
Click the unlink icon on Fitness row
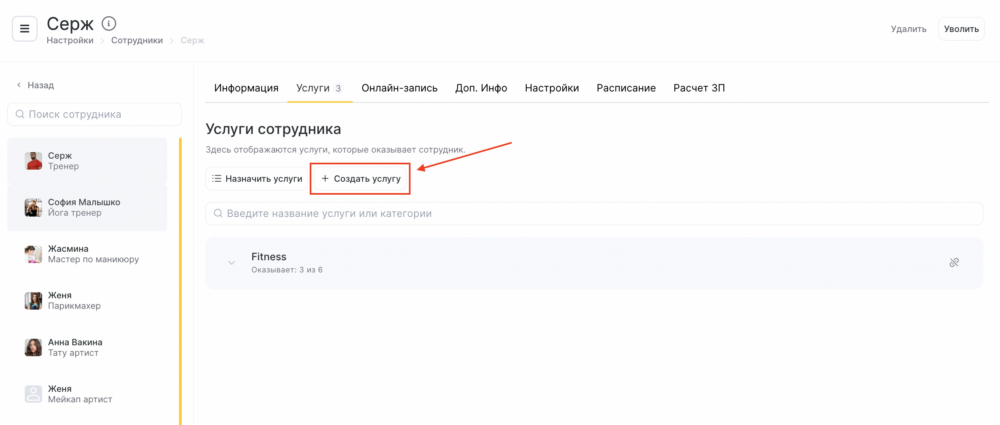tap(954, 262)
